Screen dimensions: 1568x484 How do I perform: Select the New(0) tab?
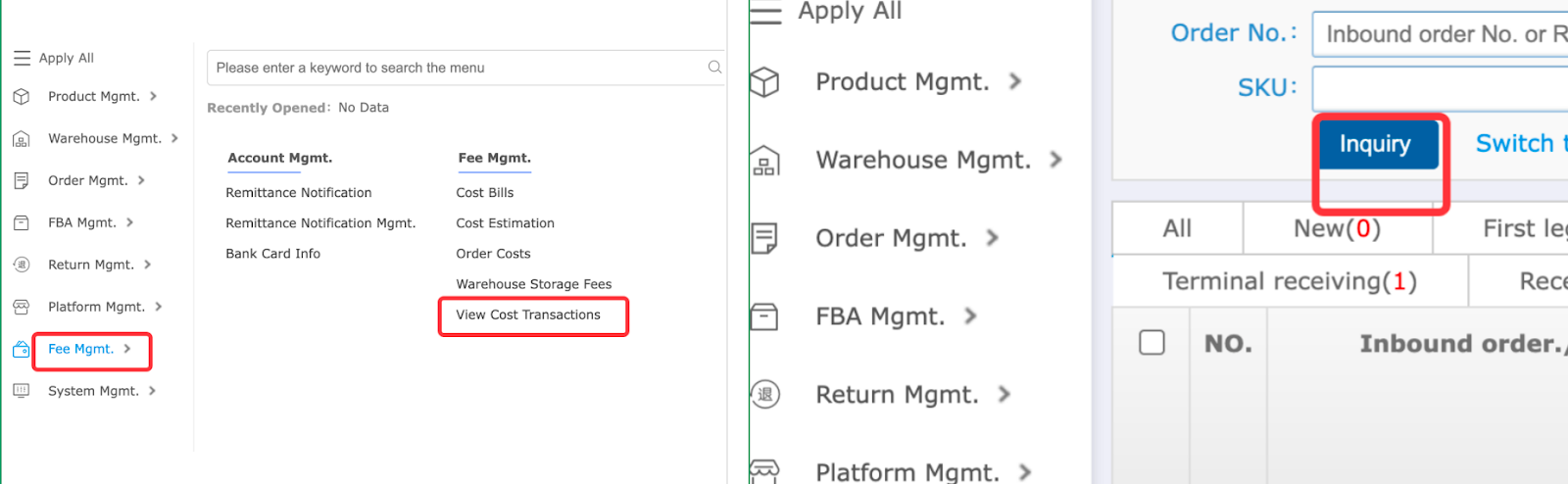(x=1337, y=229)
